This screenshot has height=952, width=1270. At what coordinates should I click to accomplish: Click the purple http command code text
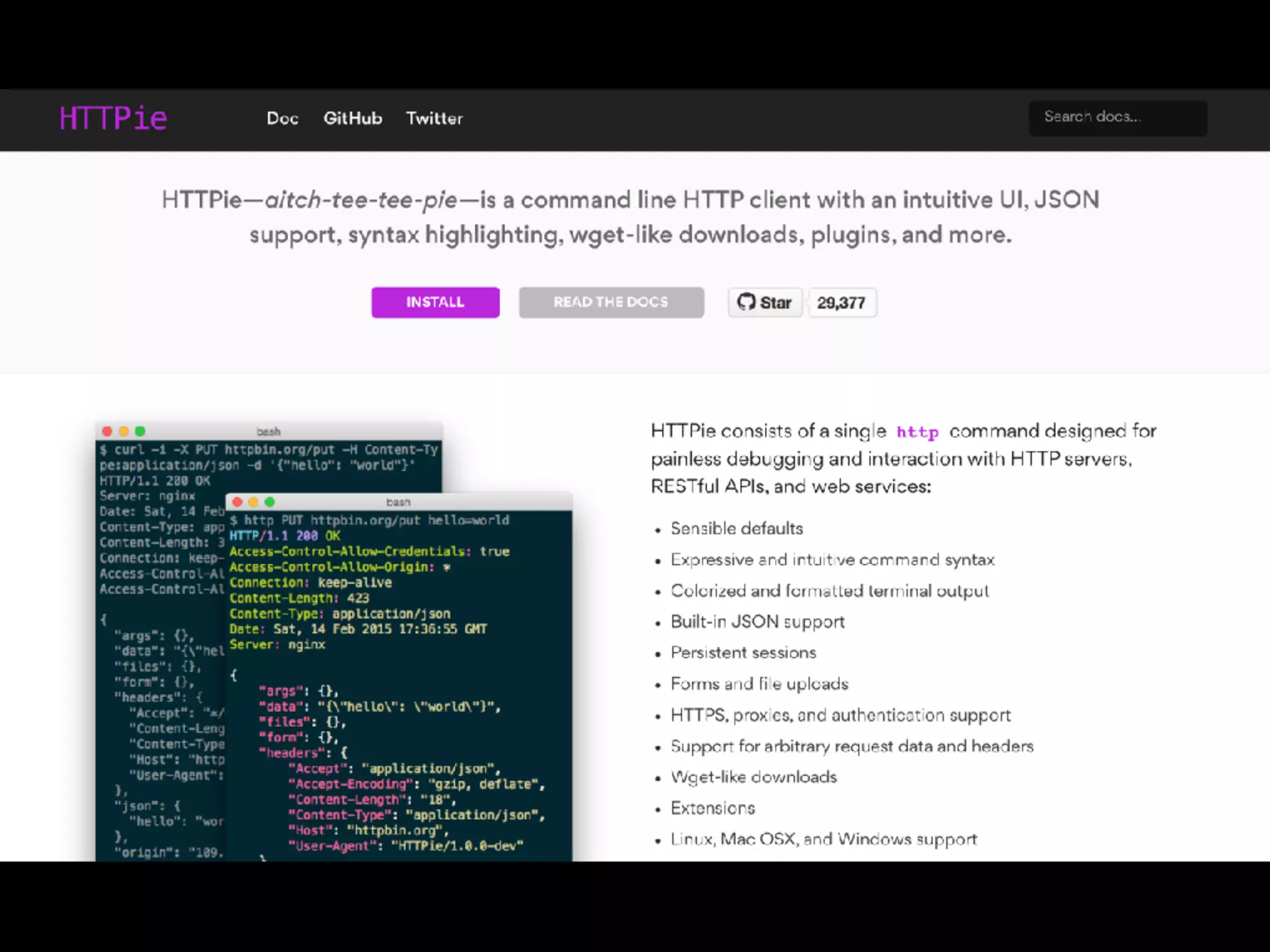click(917, 432)
